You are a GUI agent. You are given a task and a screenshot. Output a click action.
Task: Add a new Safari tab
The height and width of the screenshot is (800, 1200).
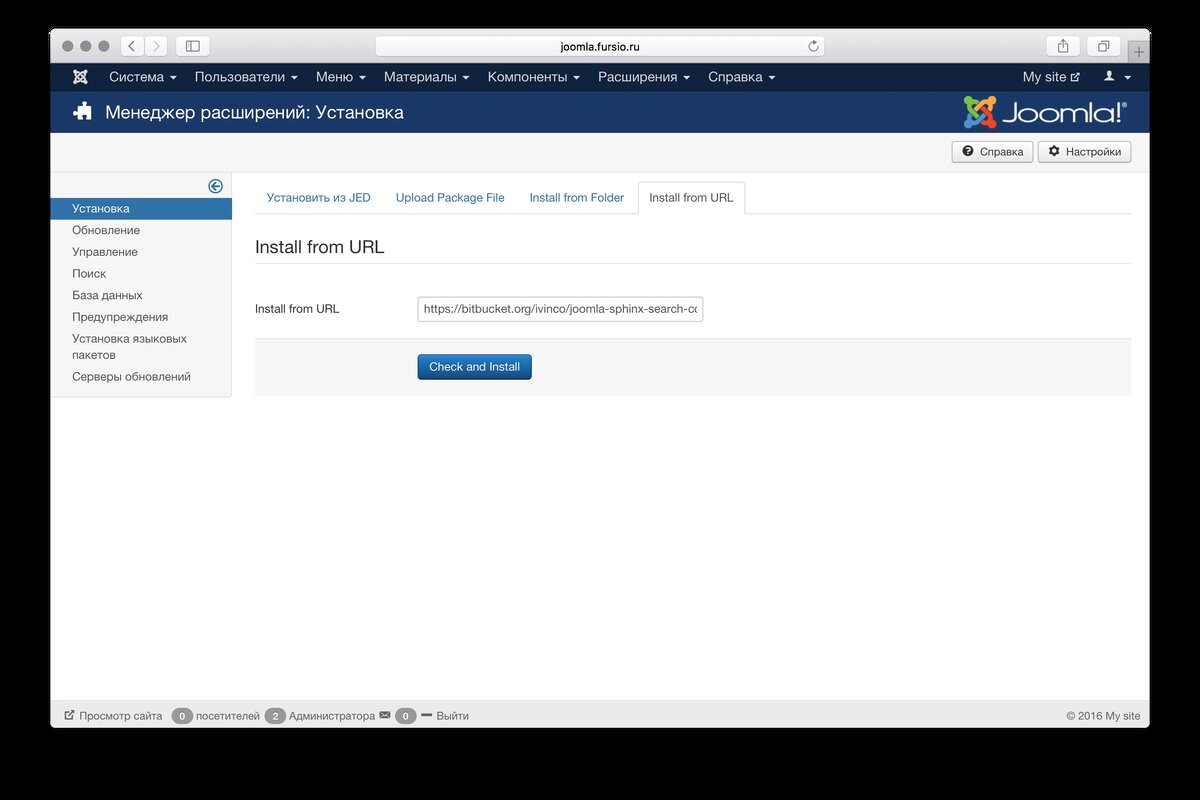[x=1139, y=51]
